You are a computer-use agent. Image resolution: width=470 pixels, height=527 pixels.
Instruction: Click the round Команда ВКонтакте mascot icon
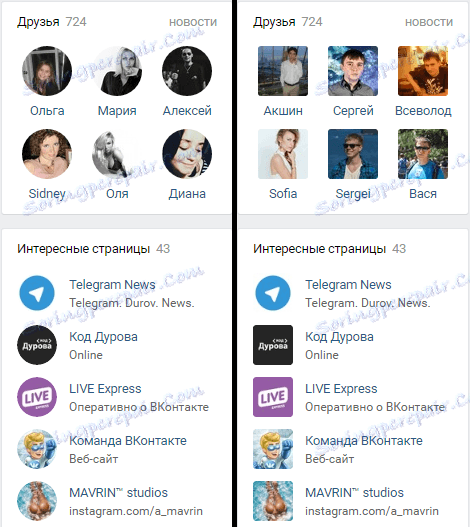point(37,449)
